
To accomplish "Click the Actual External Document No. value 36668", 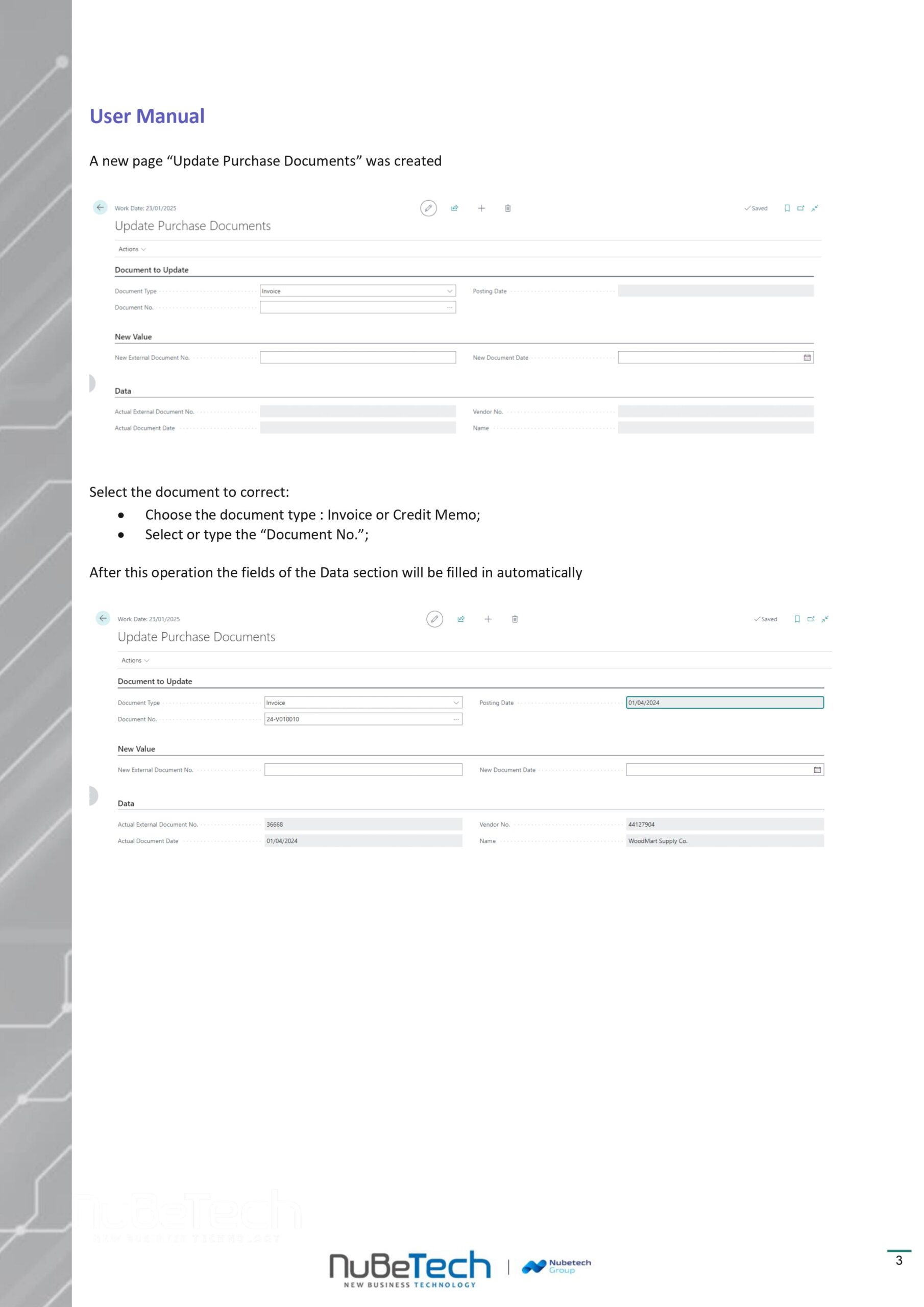I will (363, 824).
